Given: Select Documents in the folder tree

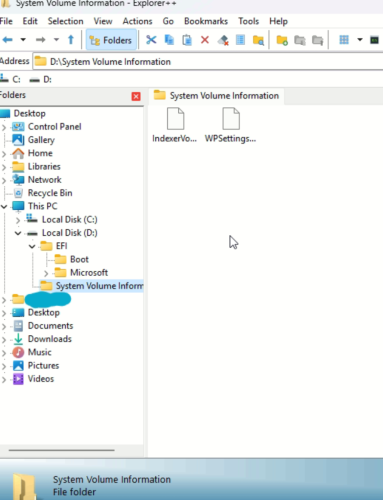Looking at the screenshot, I should (x=50, y=326).
